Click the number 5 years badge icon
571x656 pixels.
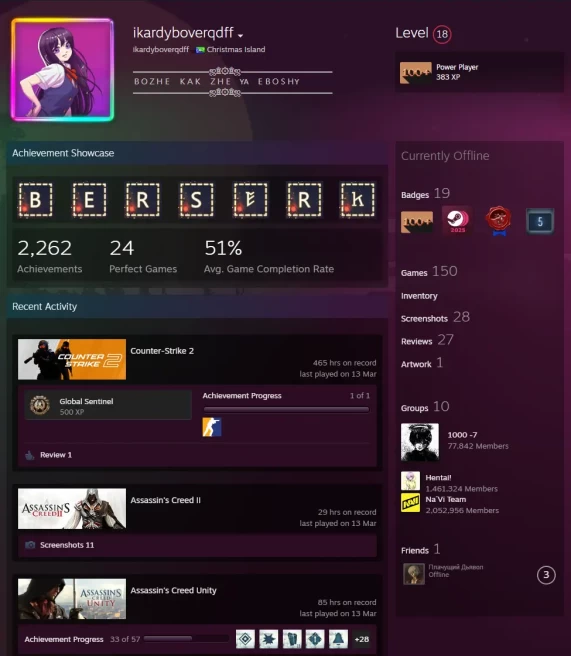coord(540,221)
